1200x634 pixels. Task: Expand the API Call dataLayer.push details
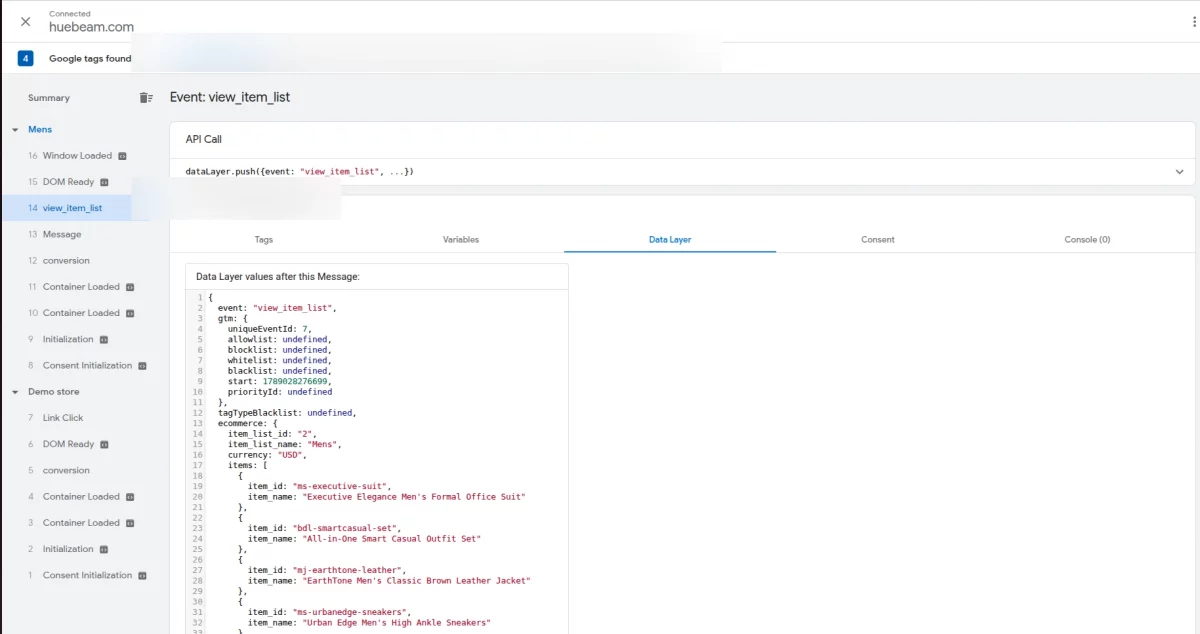[1179, 172]
